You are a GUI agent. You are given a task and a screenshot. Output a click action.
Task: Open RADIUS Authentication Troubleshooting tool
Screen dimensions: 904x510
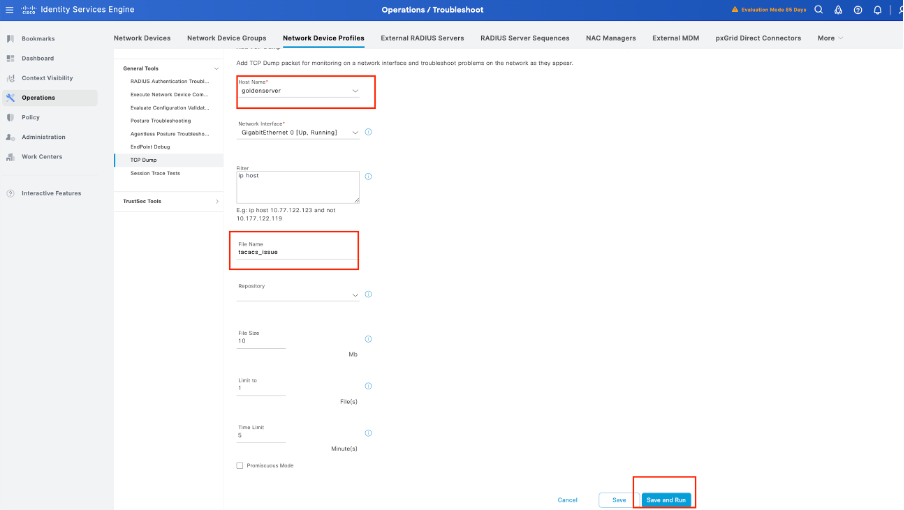[x=170, y=82]
